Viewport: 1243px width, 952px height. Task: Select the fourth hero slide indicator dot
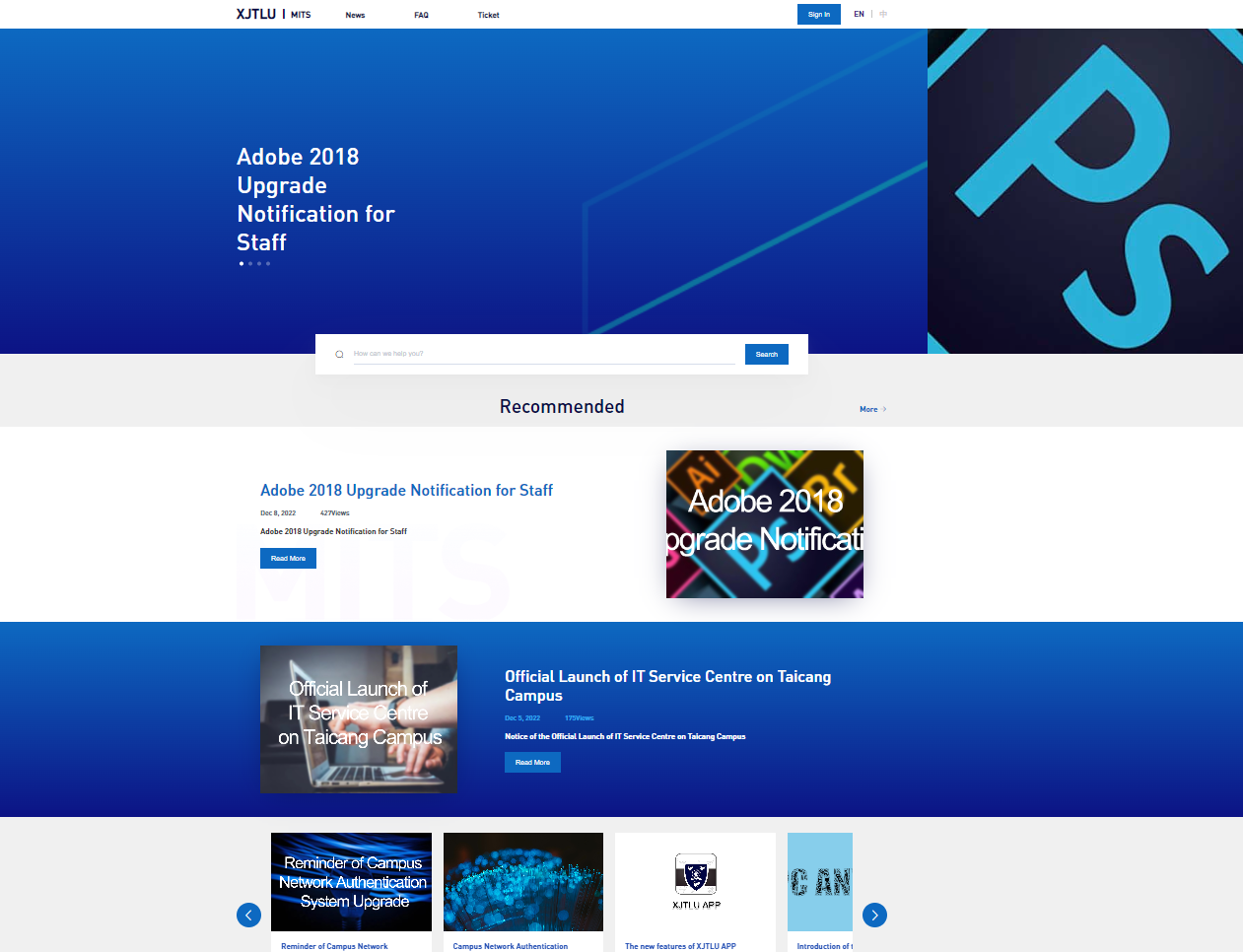click(268, 263)
